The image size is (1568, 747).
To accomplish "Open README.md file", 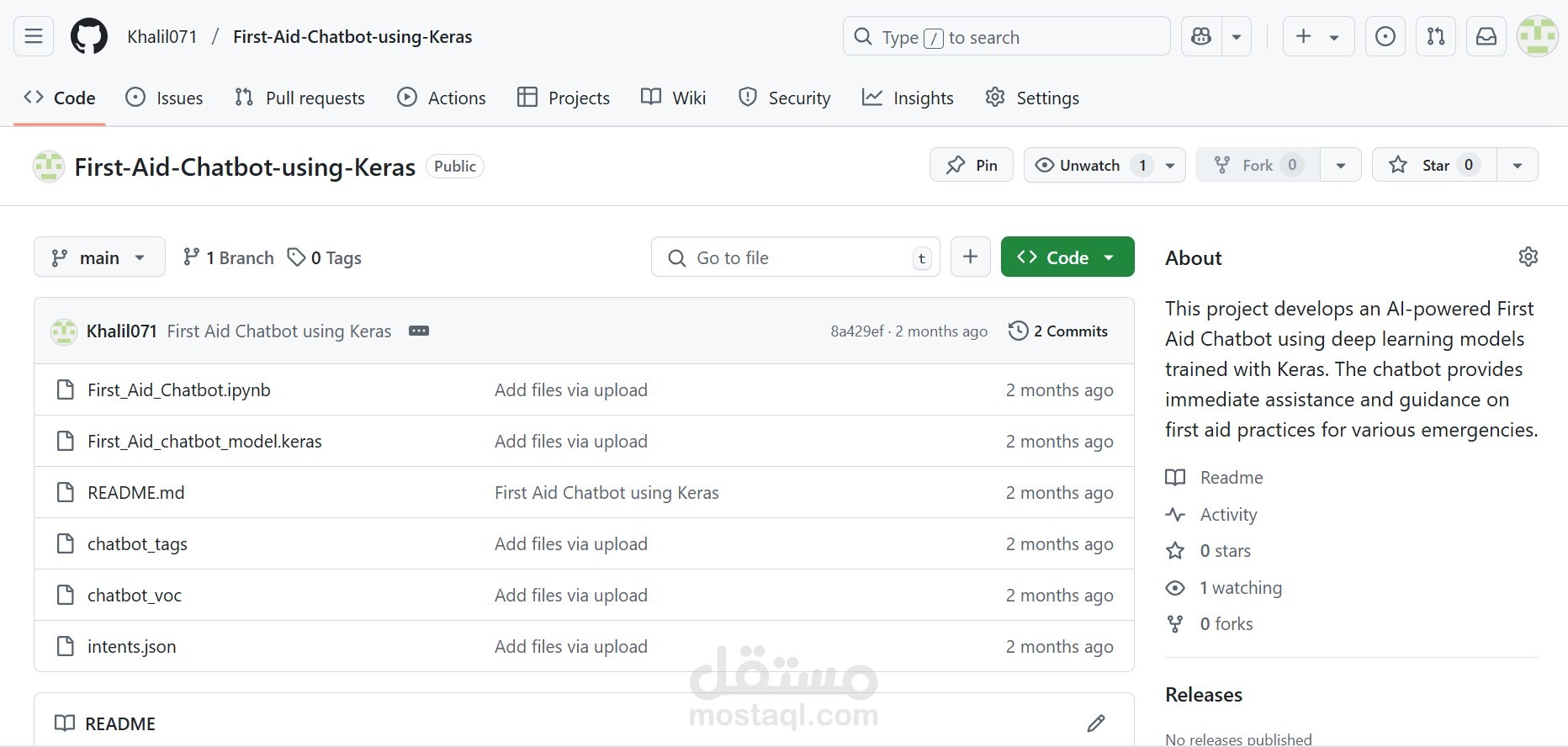I will point(136,492).
